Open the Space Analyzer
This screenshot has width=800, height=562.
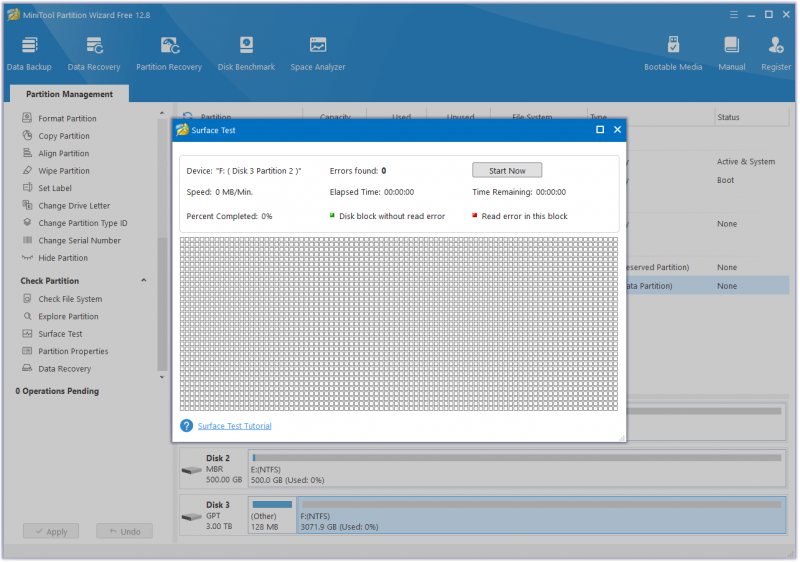[318, 53]
